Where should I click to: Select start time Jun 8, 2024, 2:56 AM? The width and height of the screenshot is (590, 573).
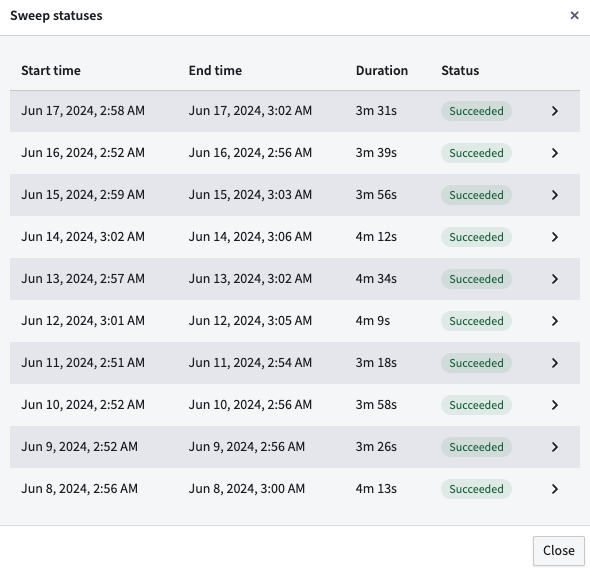tap(79, 489)
